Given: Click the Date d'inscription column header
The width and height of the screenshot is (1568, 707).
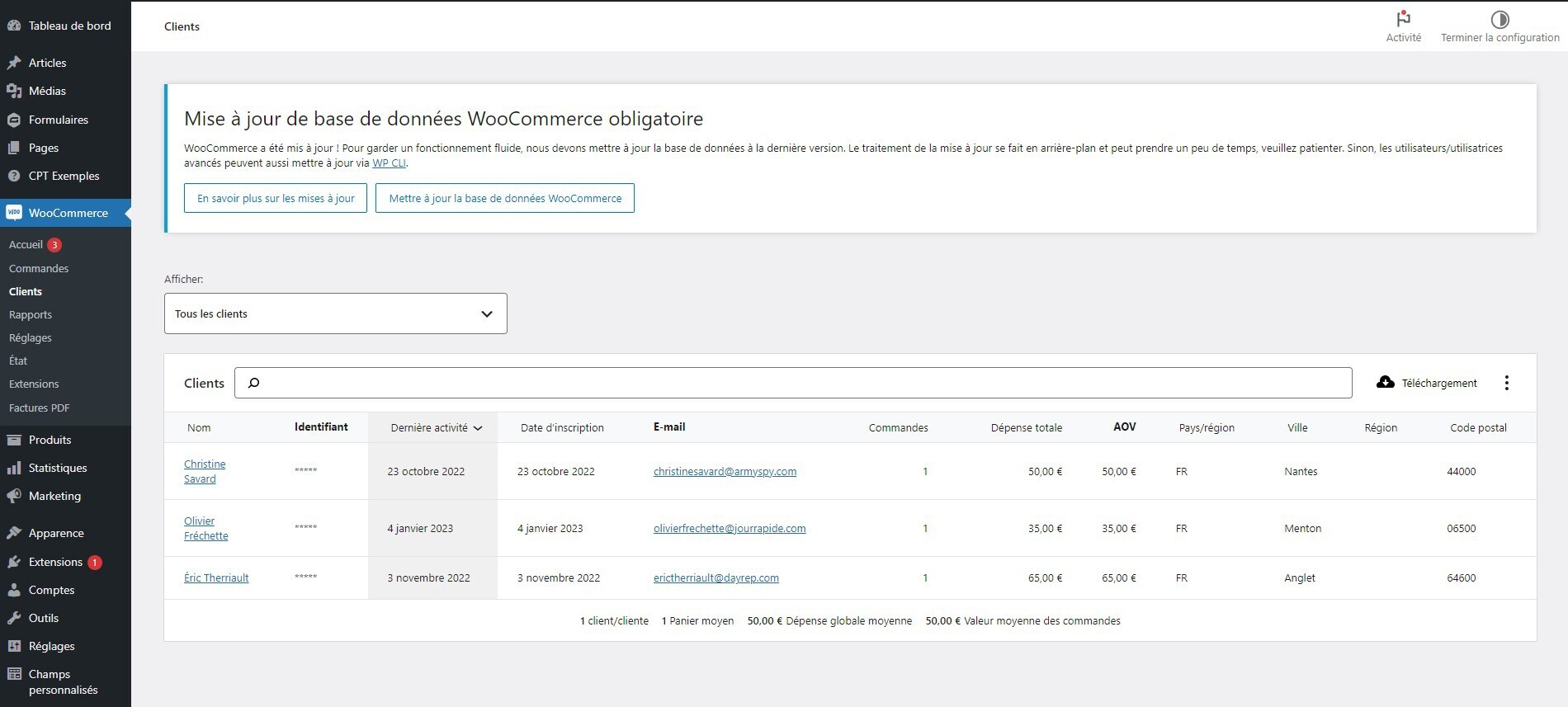Looking at the screenshot, I should click(562, 427).
